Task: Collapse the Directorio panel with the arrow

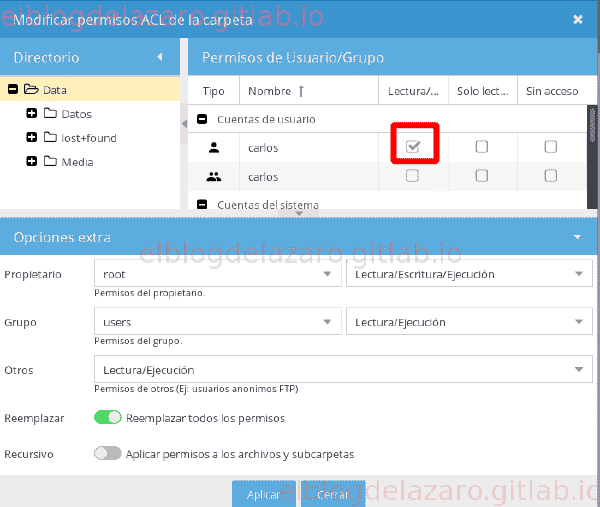Action: pyautogui.click(x=160, y=57)
